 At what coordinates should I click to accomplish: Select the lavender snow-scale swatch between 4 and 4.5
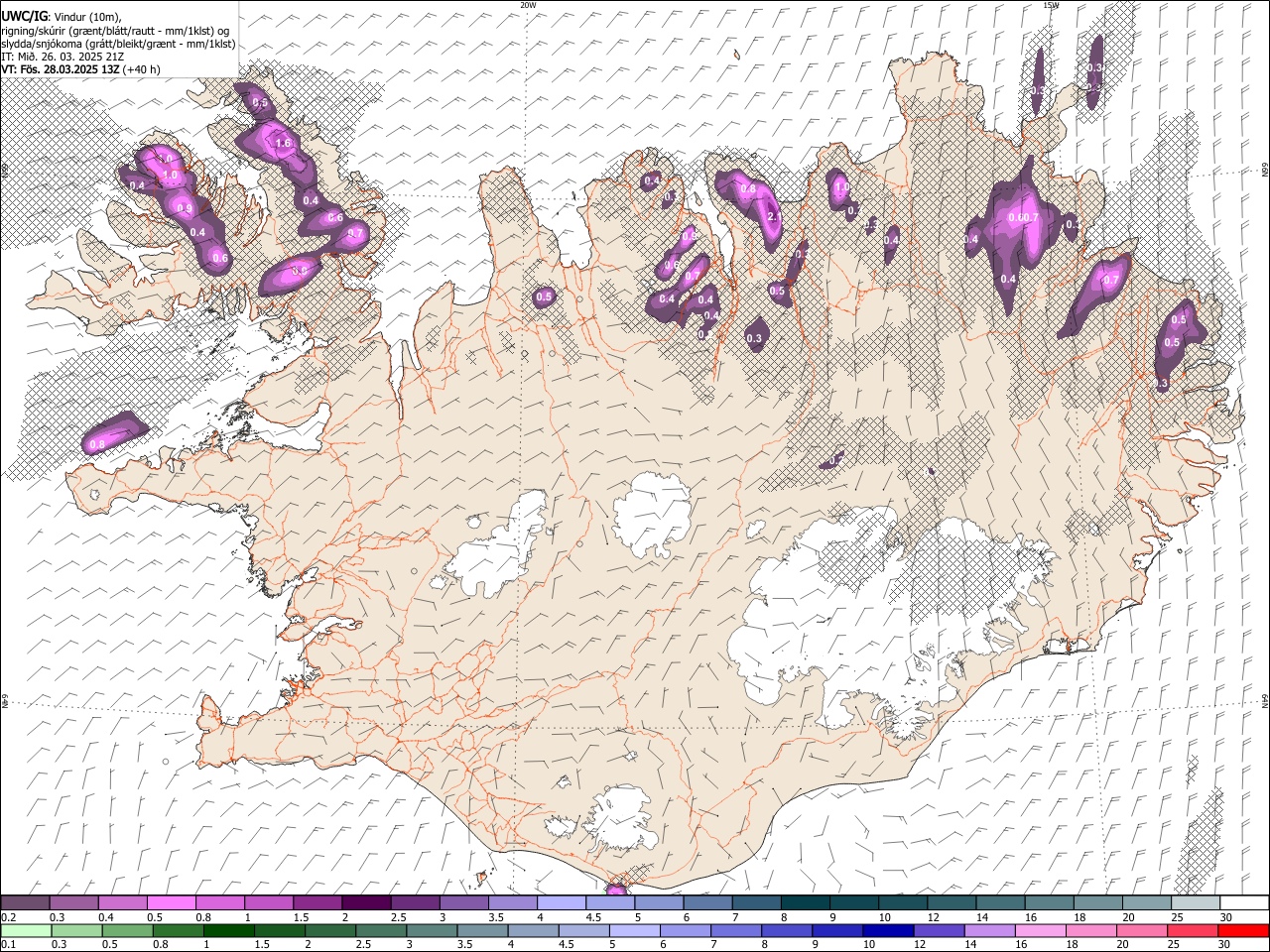click(x=562, y=903)
